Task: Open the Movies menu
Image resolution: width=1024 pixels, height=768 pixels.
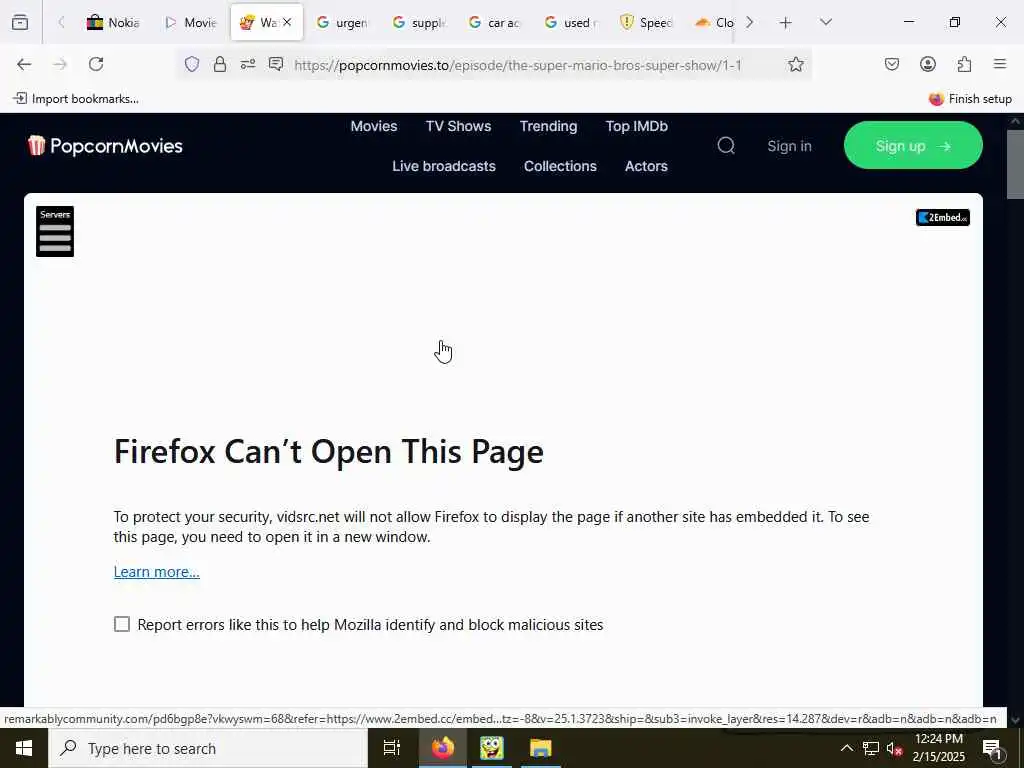Action: (x=374, y=126)
